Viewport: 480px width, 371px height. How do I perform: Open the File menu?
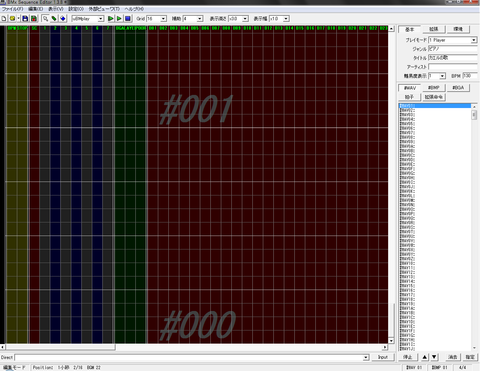(13, 9)
